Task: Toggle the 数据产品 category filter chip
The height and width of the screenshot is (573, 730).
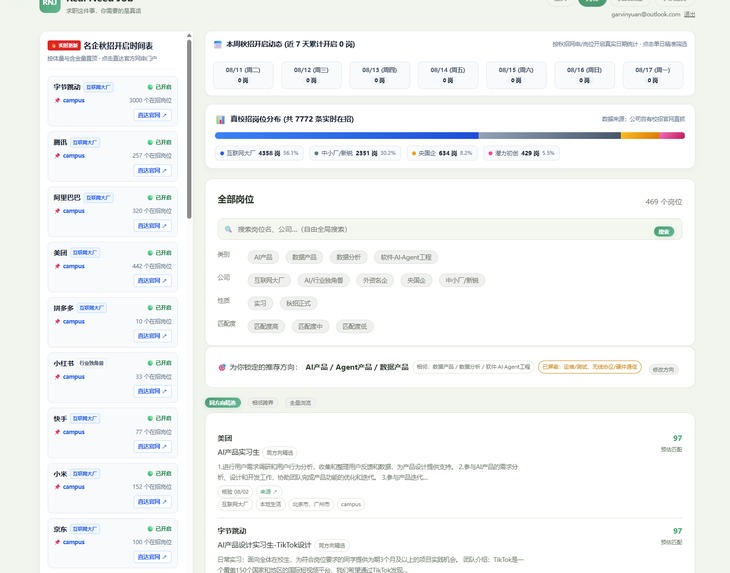Action: (x=304, y=257)
